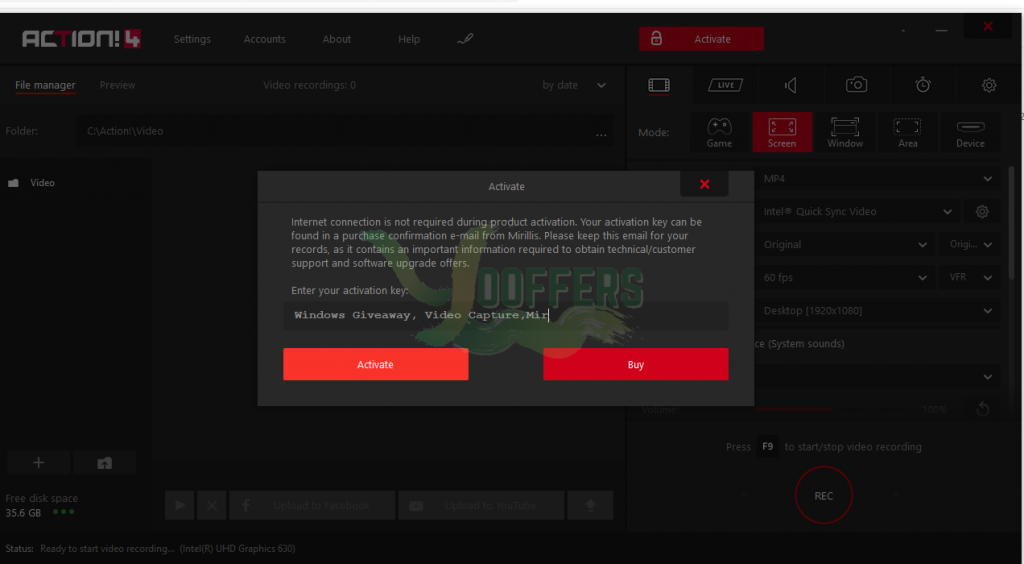The image size is (1024, 564).
Task: Open the audio recording speaker tab
Action: coord(791,85)
